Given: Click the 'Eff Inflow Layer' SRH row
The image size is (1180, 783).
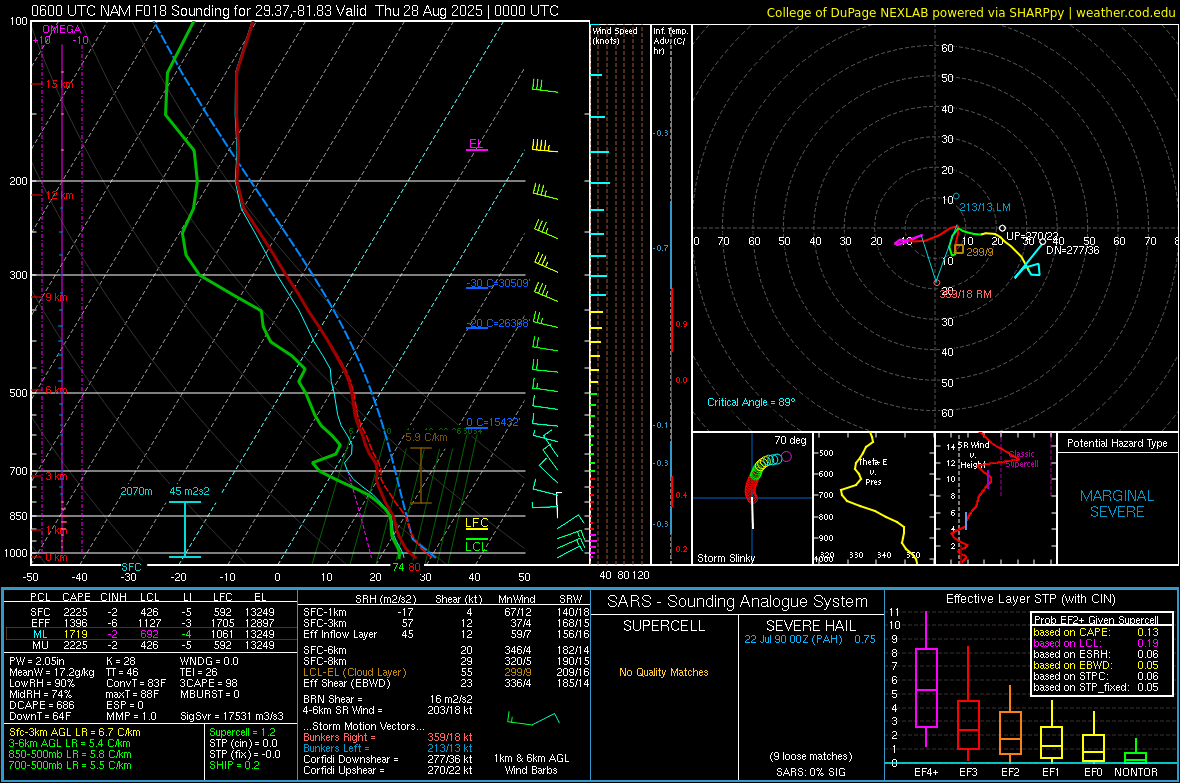Looking at the screenshot, I should (446, 634).
